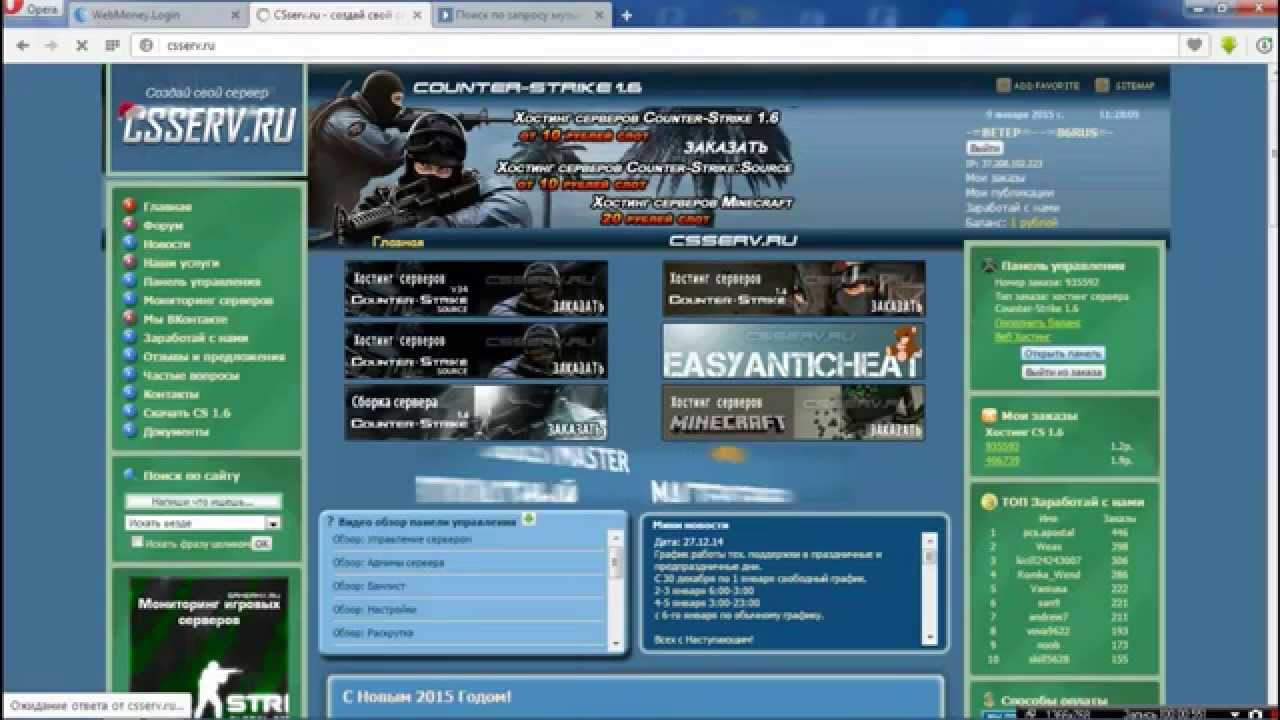Open Документы in the left menu
Image resolution: width=1280 pixels, height=720 pixels.
[176, 432]
